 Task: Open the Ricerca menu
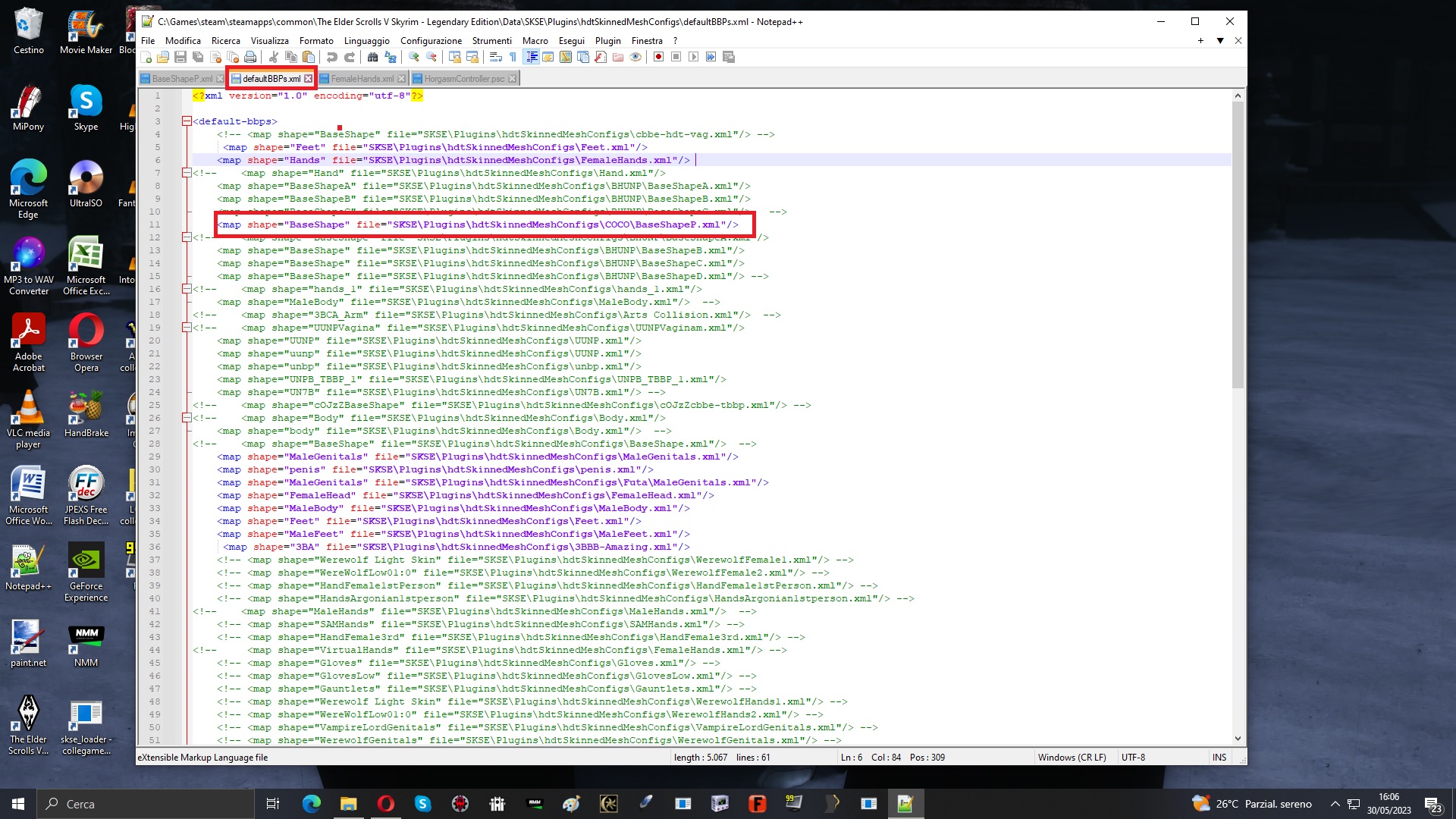pyautogui.click(x=226, y=41)
